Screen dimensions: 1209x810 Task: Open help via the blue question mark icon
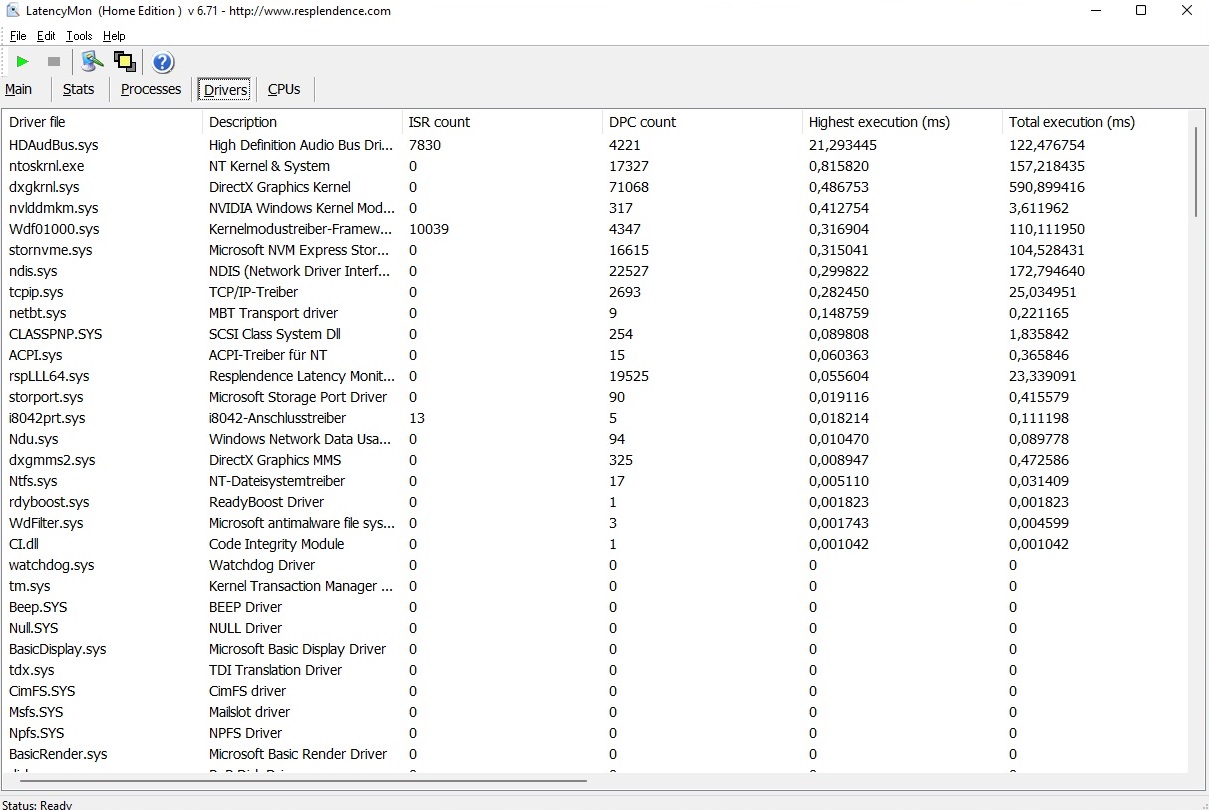tap(163, 62)
